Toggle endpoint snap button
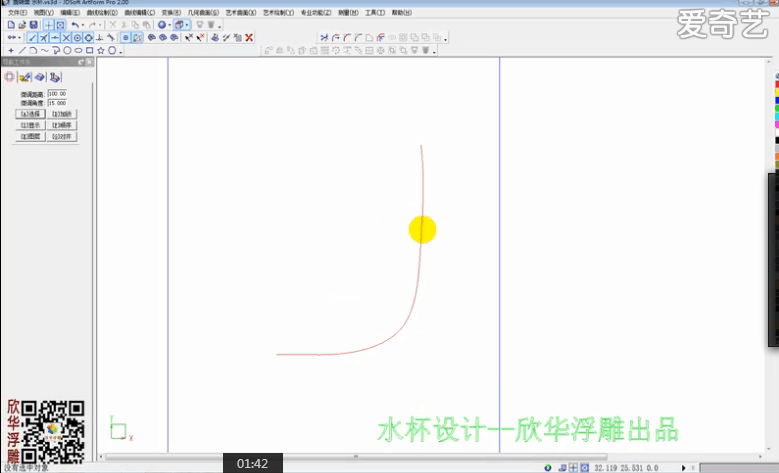The width and height of the screenshot is (779, 473). pyautogui.click(x=32, y=37)
